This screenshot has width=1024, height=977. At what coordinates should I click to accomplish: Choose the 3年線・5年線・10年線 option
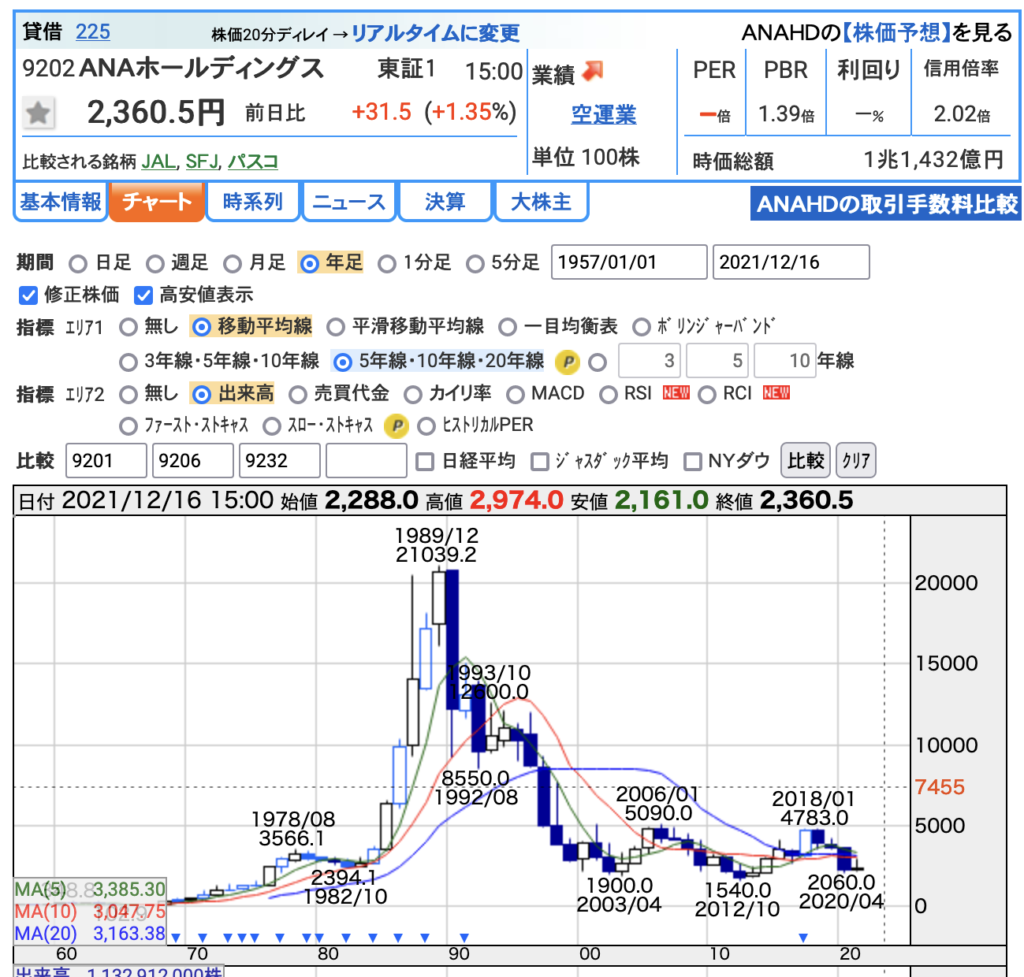pyautogui.click(x=129, y=362)
